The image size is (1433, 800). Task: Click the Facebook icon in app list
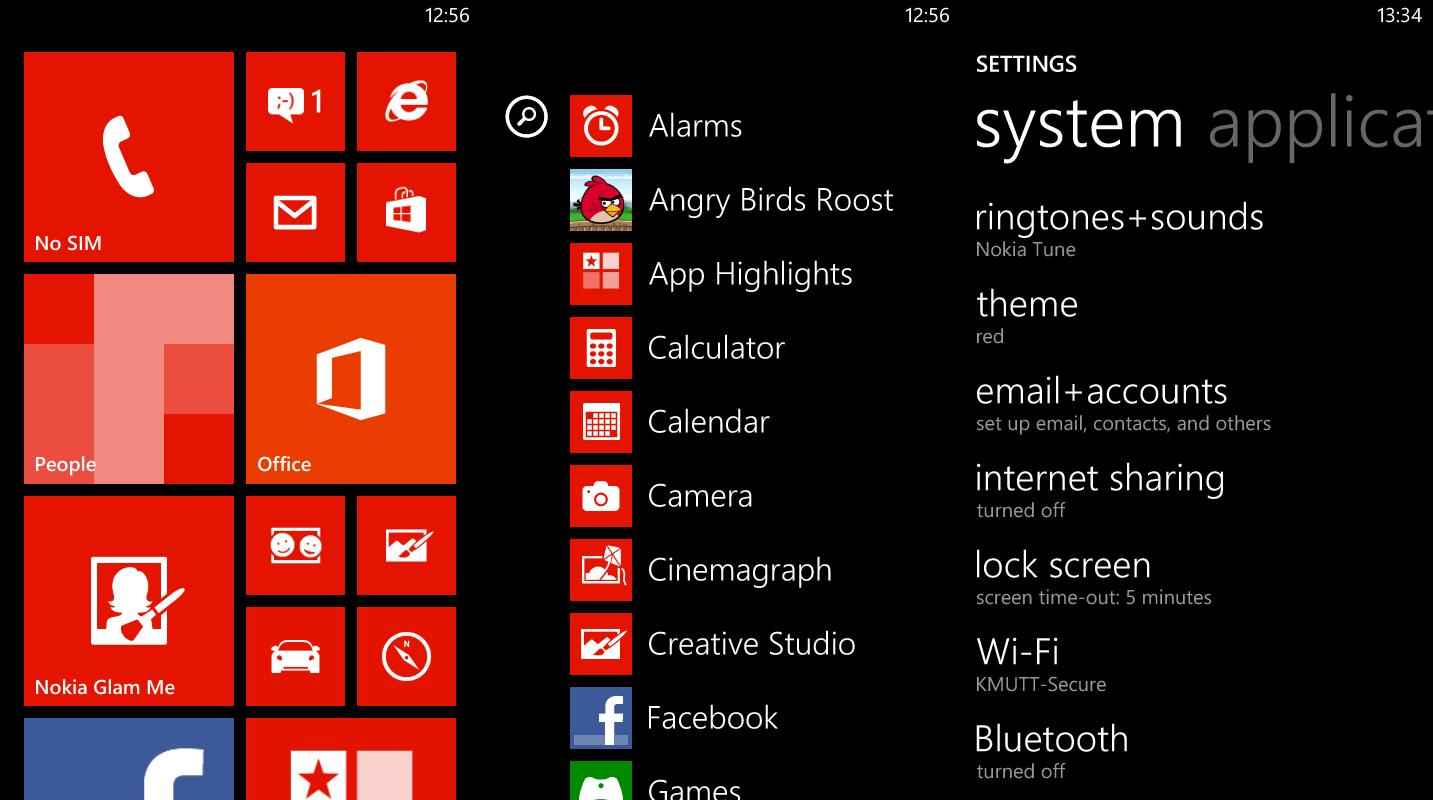pos(601,718)
